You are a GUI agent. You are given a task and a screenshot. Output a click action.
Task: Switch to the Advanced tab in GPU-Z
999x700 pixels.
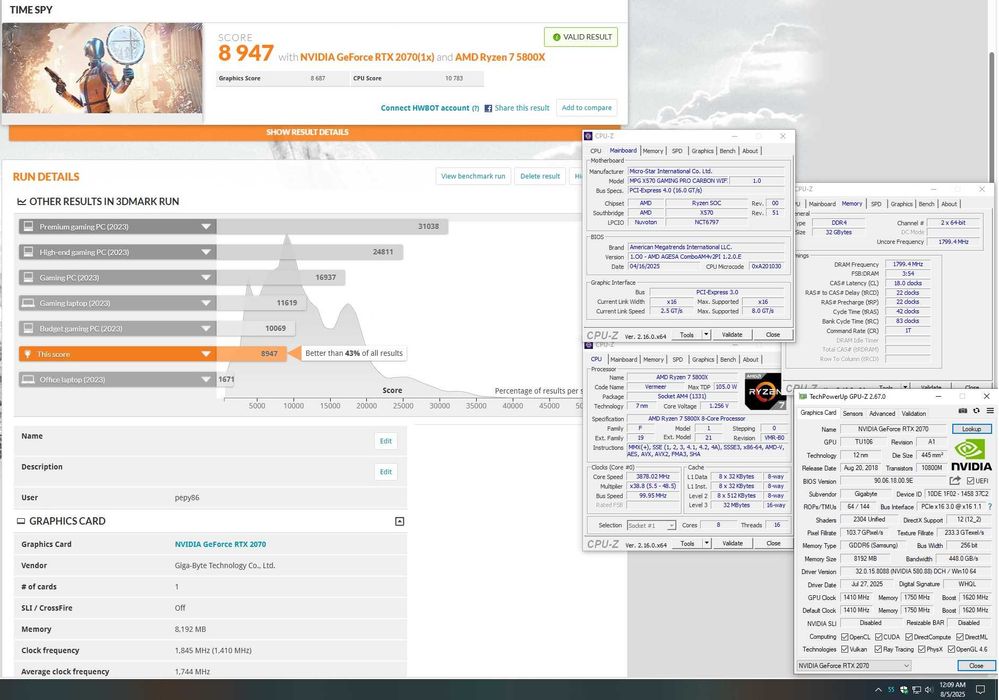(882, 413)
